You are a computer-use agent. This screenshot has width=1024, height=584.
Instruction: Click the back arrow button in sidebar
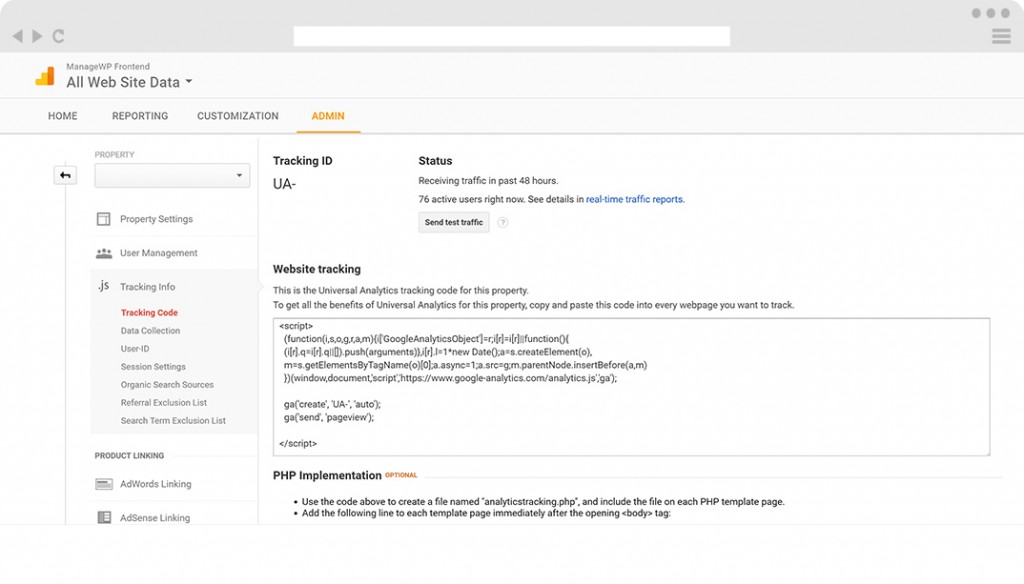tap(65, 176)
